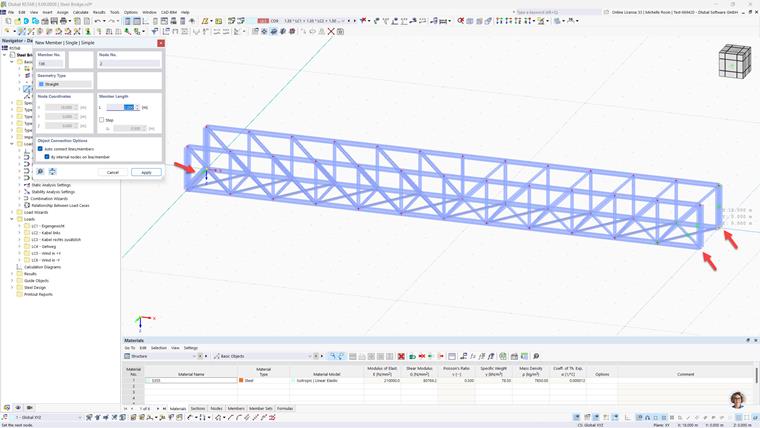Click the Calculation Diagrams icon in navigator

pyautogui.click(x=19, y=267)
